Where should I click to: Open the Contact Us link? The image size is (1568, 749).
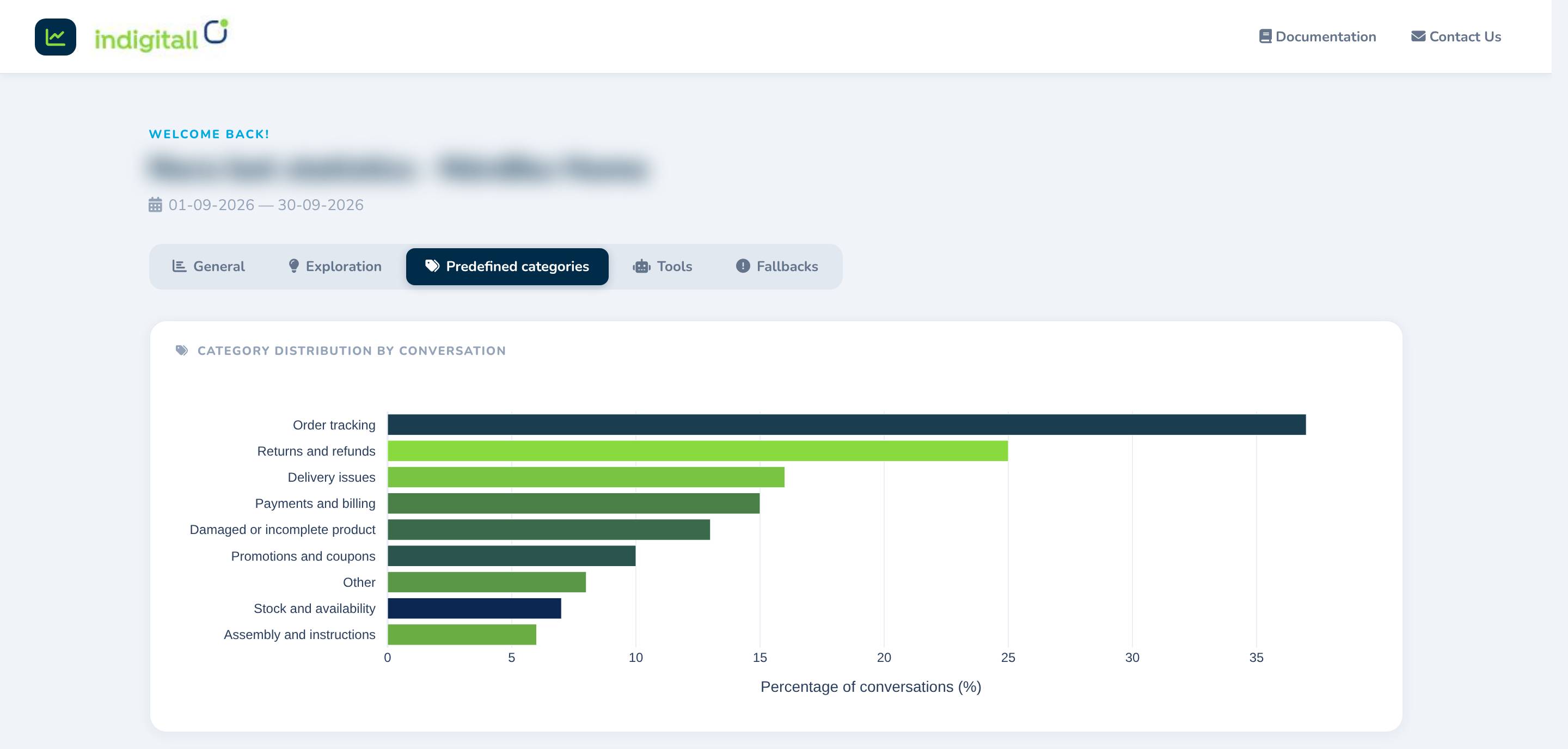1456,36
